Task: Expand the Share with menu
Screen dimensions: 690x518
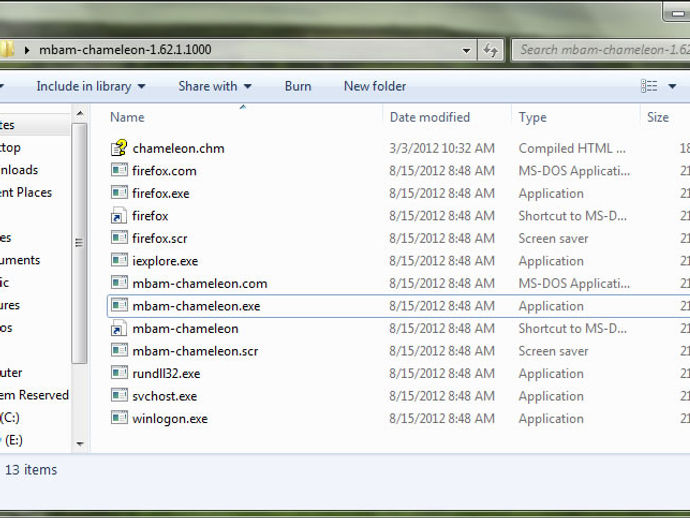Action: coord(215,86)
